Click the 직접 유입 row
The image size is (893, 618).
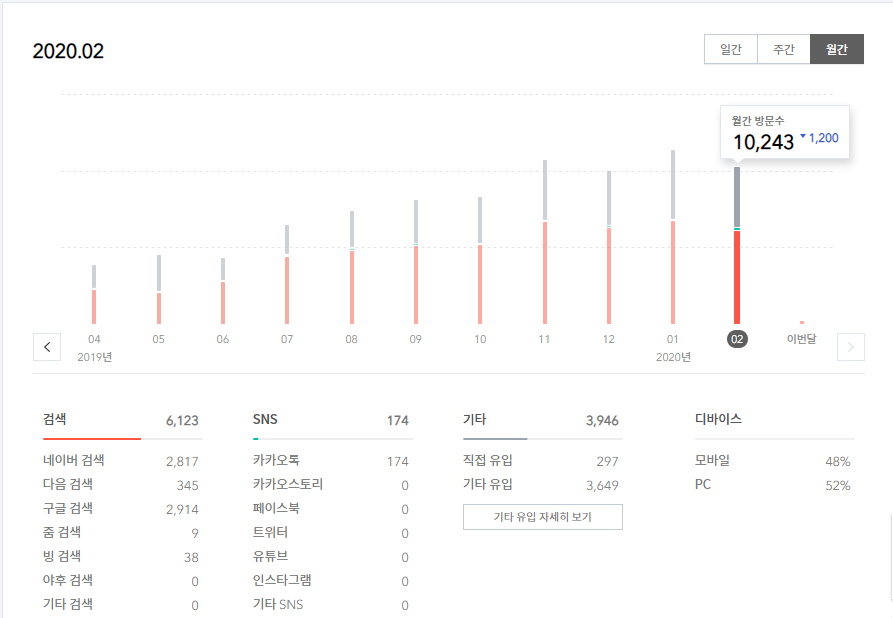click(x=543, y=461)
